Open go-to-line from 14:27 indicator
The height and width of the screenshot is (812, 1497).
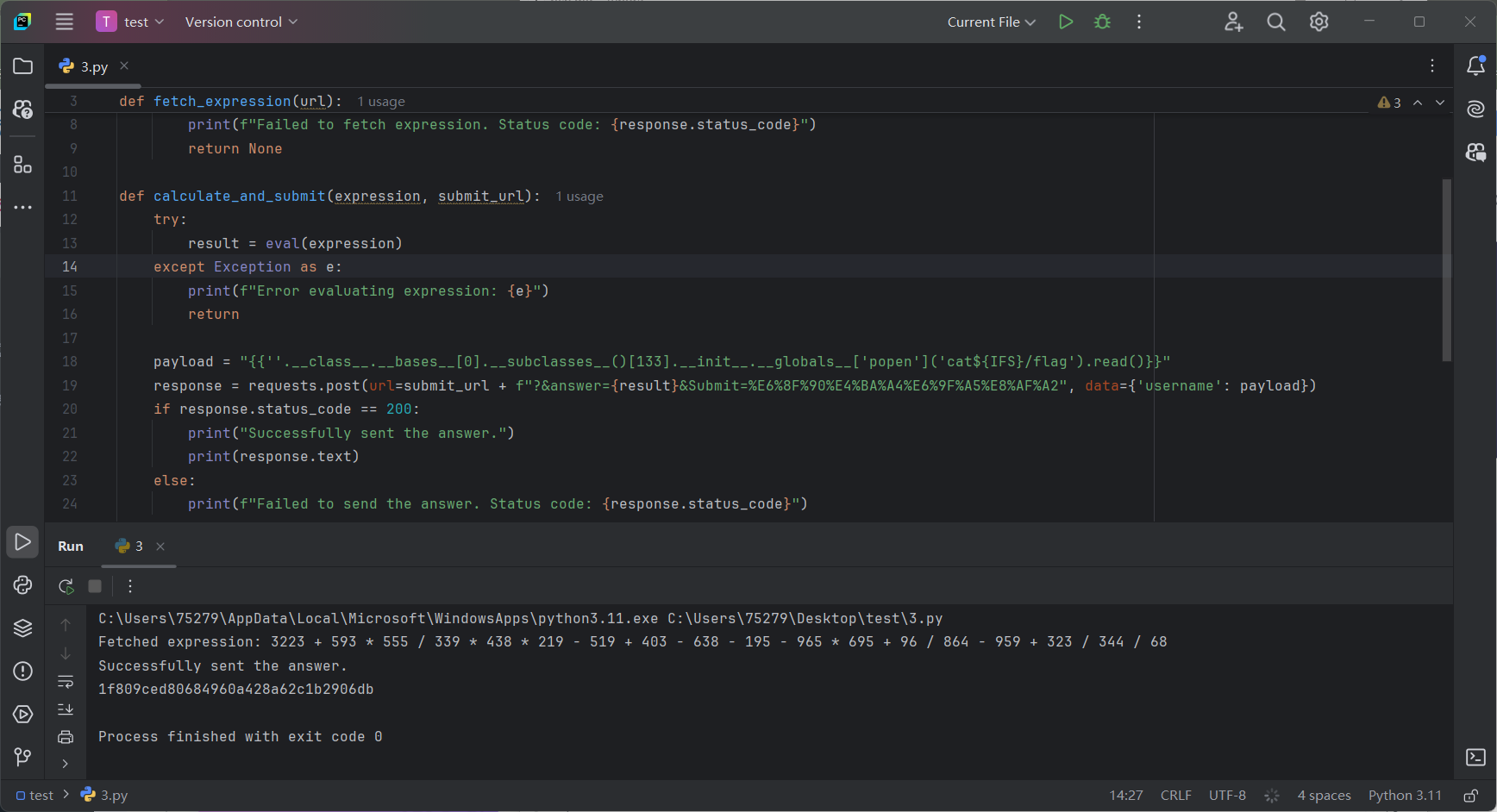tap(1126, 796)
